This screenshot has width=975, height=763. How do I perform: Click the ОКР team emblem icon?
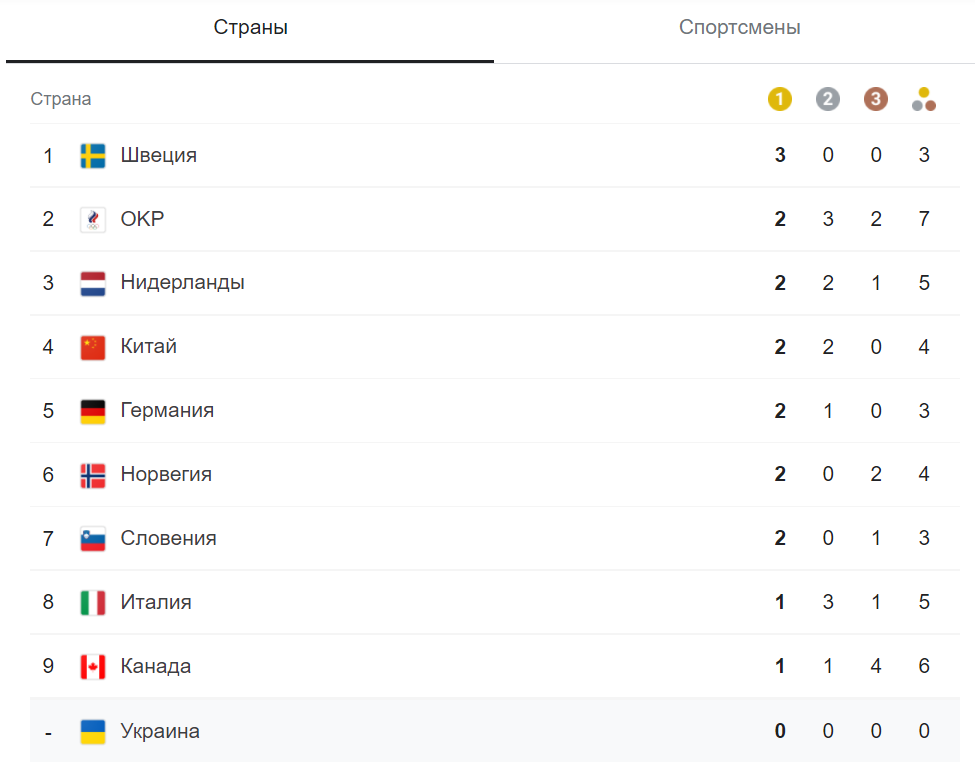tap(93, 220)
